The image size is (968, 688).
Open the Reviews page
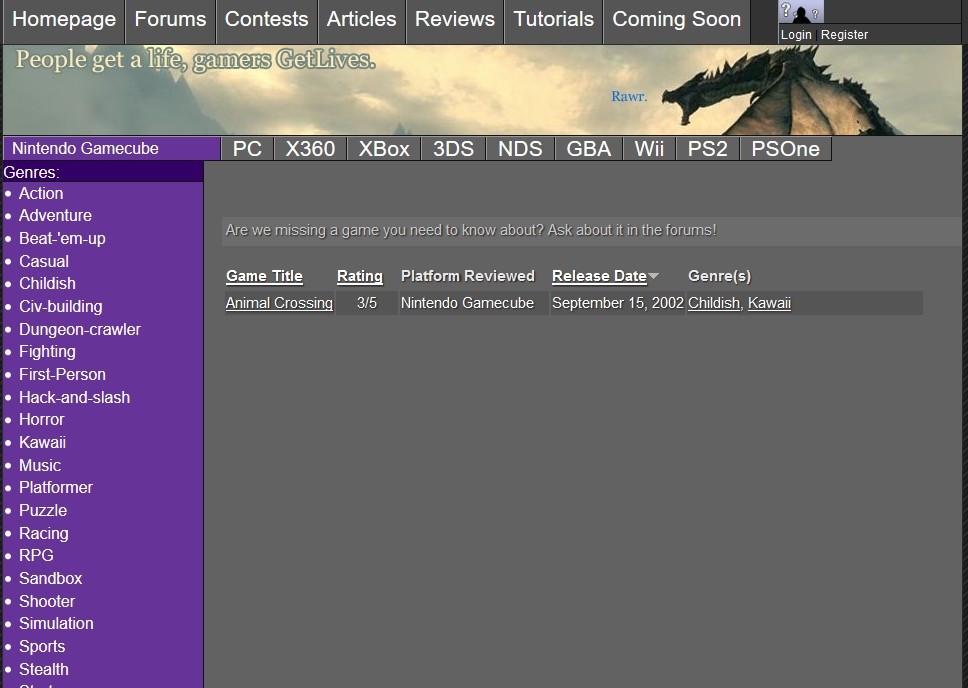pos(454,20)
